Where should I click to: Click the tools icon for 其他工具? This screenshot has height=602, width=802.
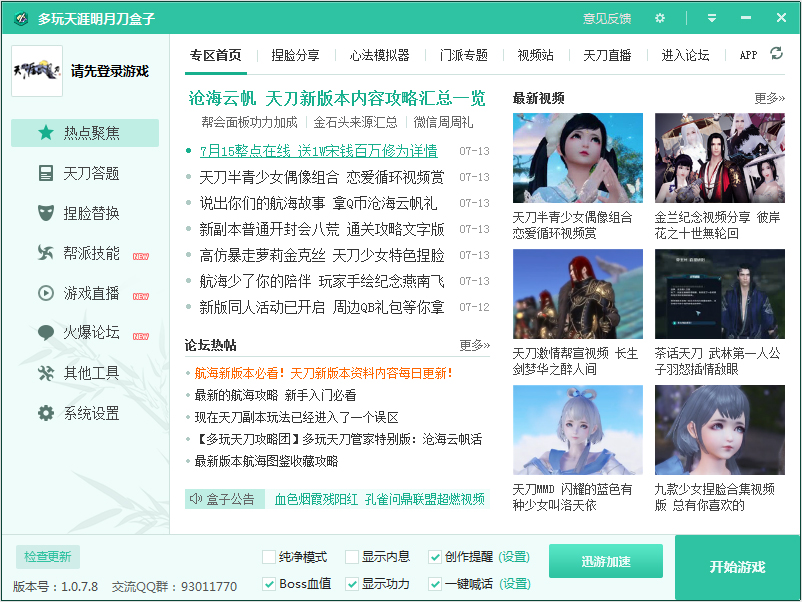click(x=46, y=373)
